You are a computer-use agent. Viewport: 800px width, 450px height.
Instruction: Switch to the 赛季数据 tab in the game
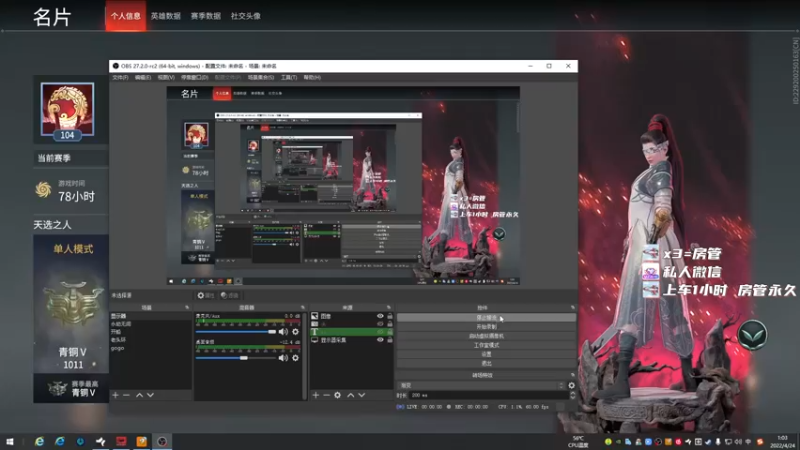click(x=206, y=16)
